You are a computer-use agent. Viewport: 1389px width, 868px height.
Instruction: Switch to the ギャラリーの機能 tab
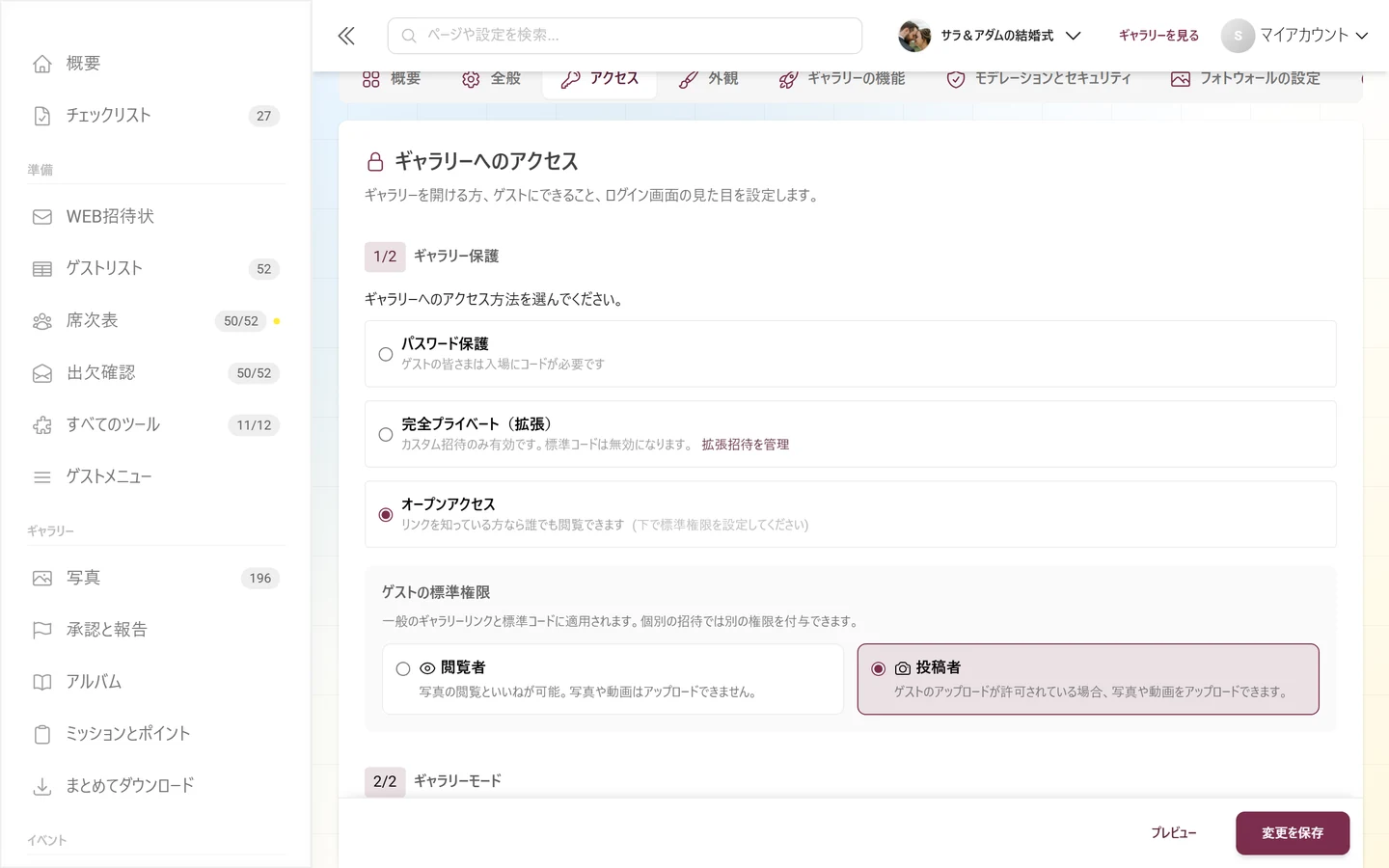842,79
